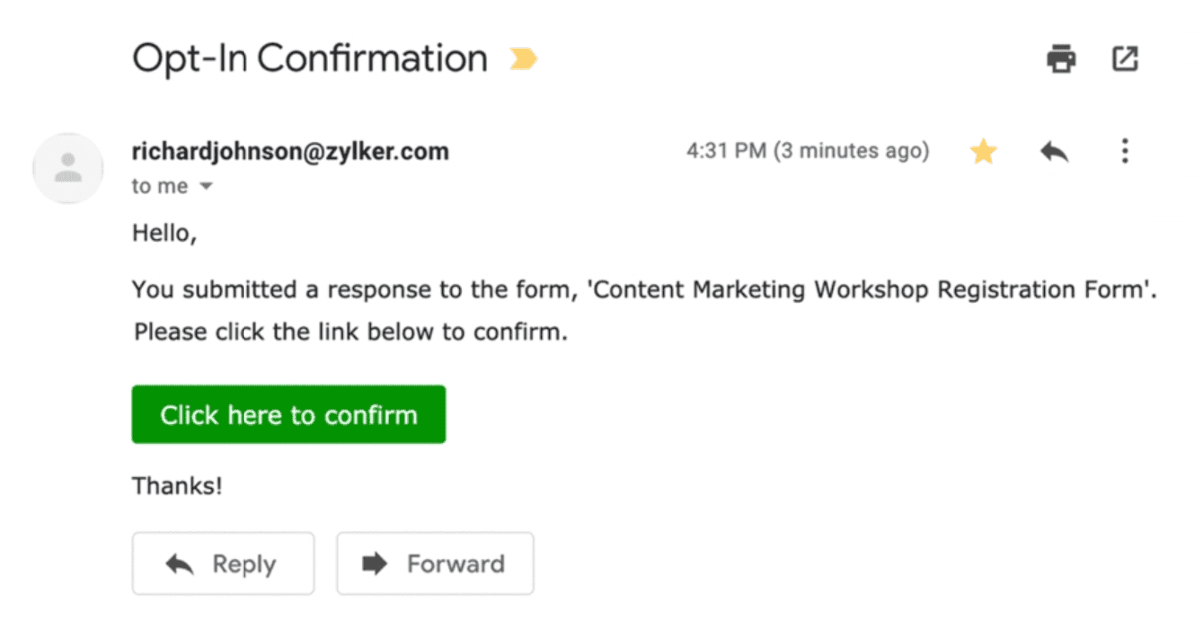Screen dimensions: 1199x639
Task: Click the reply arrow icon near timestamp
Action: (1054, 152)
